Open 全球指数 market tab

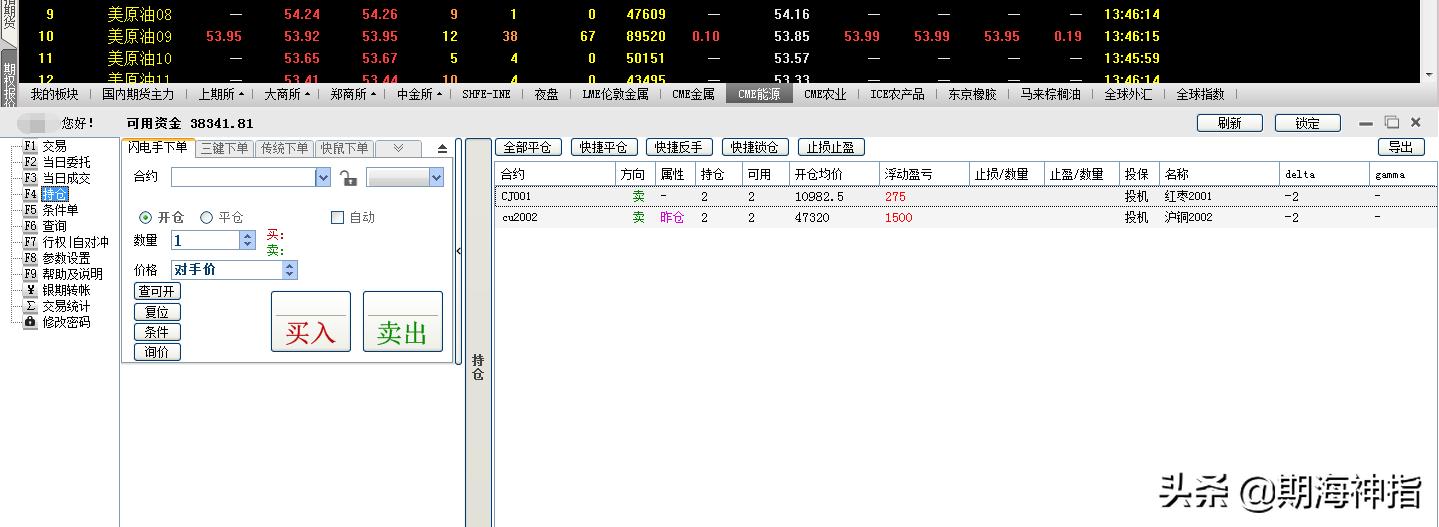(1200, 94)
